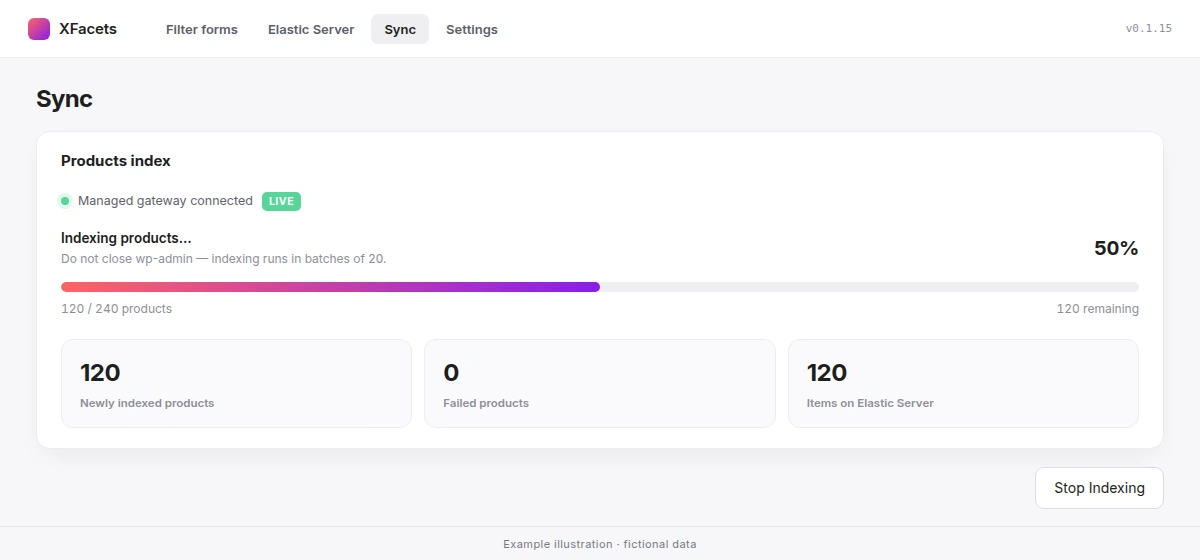Screen dimensions: 1200x560
Task: Switch to the Elastic Server tab
Action: pyautogui.click(x=311, y=29)
